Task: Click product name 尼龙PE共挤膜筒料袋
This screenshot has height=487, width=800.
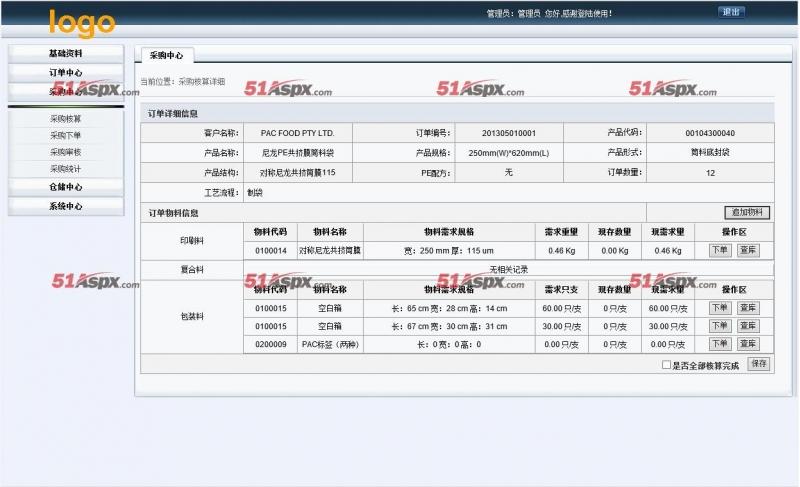Action: pos(297,152)
